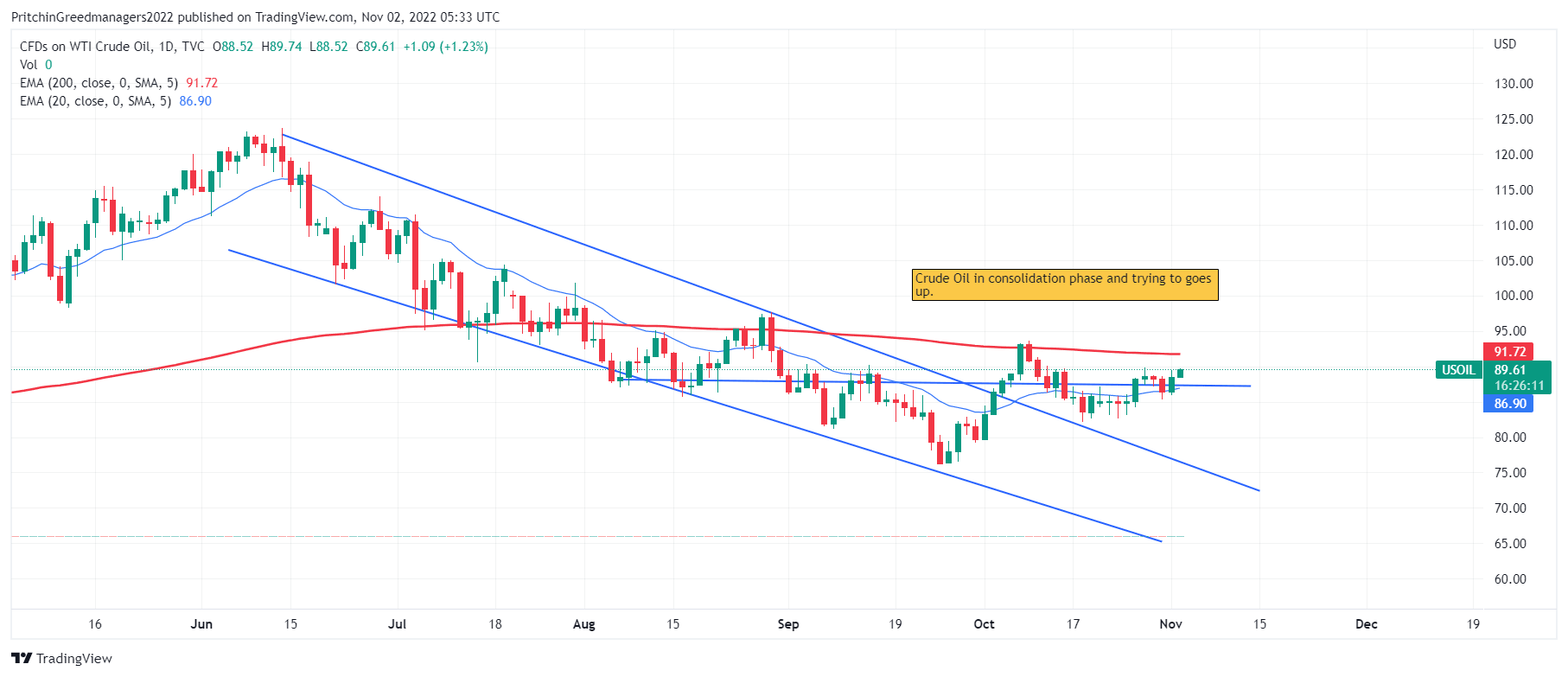Image resolution: width=1568 pixels, height=677 pixels.
Task: Click the yellow Crude Oil consolidation note
Action: [x=1065, y=284]
